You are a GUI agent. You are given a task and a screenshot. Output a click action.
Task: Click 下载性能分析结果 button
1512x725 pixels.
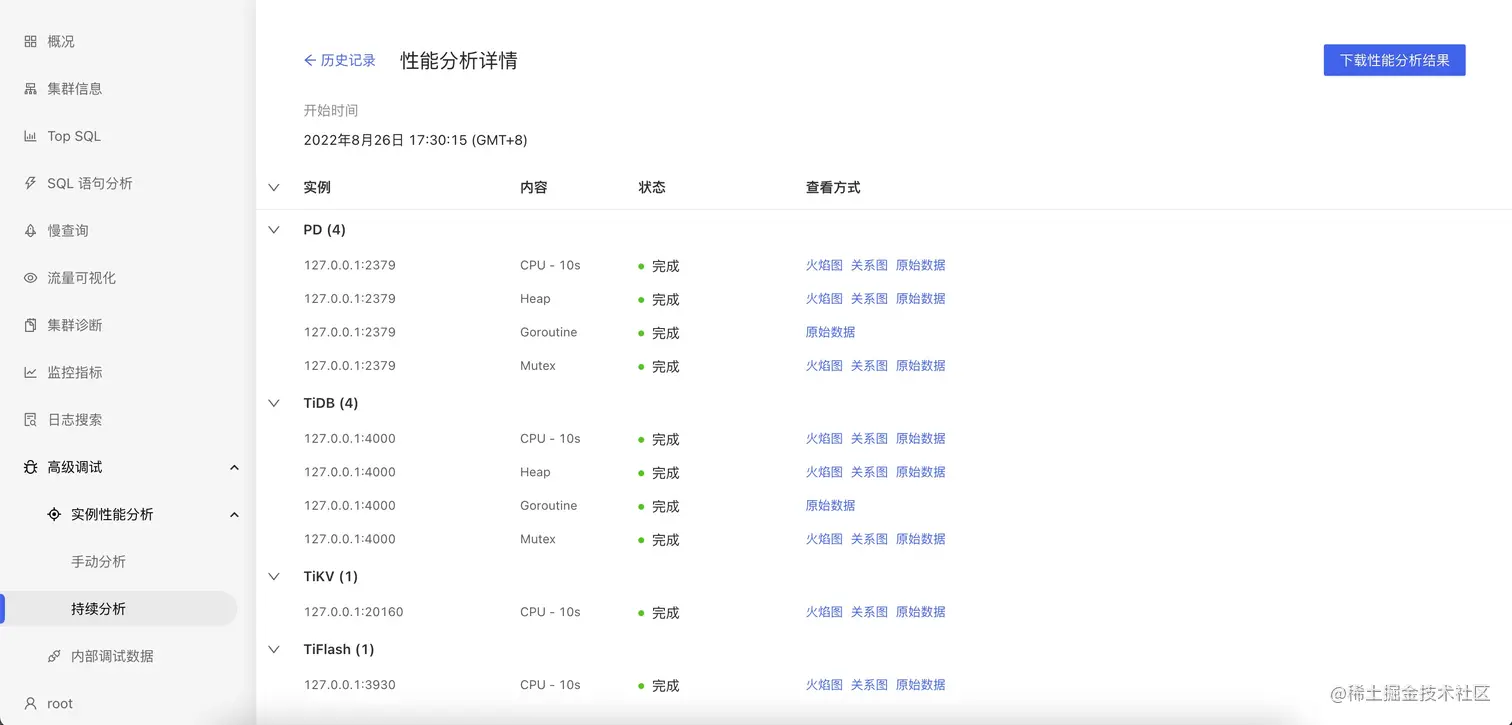[x=1394, y=60]
